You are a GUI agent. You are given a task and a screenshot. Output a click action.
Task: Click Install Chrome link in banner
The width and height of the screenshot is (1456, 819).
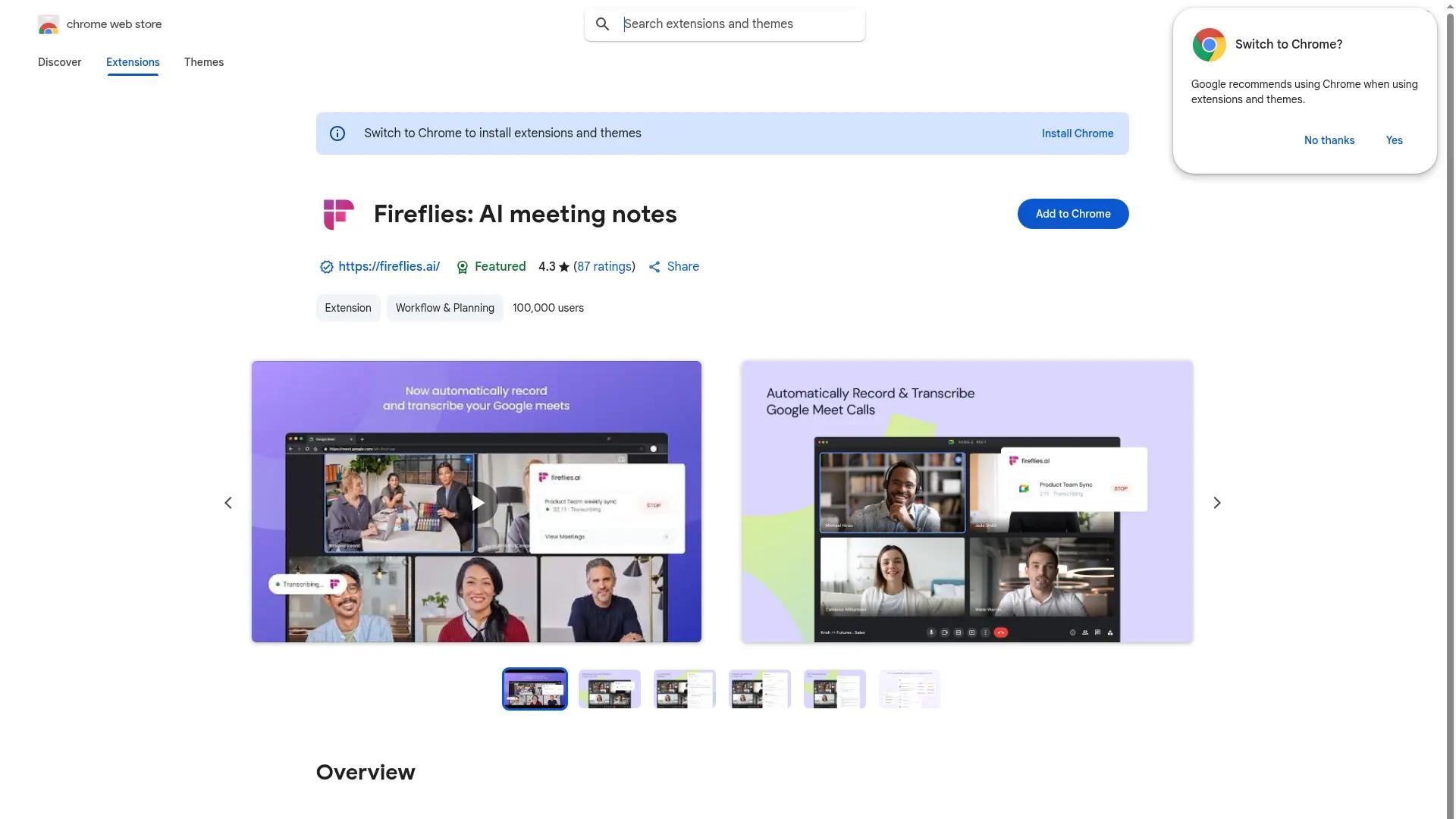[x=1077, y=133]
